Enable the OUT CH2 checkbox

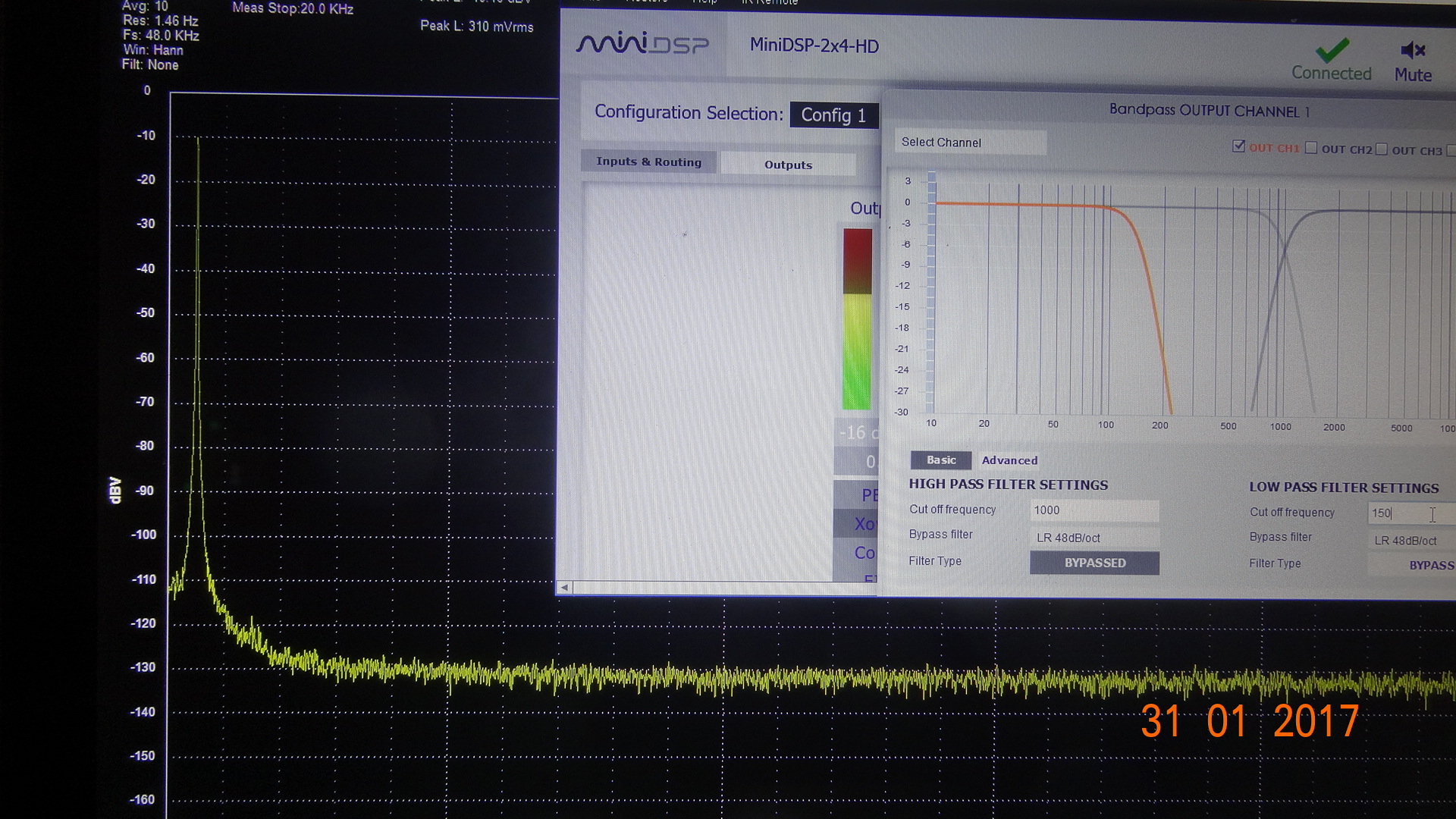coord(1311,148)
